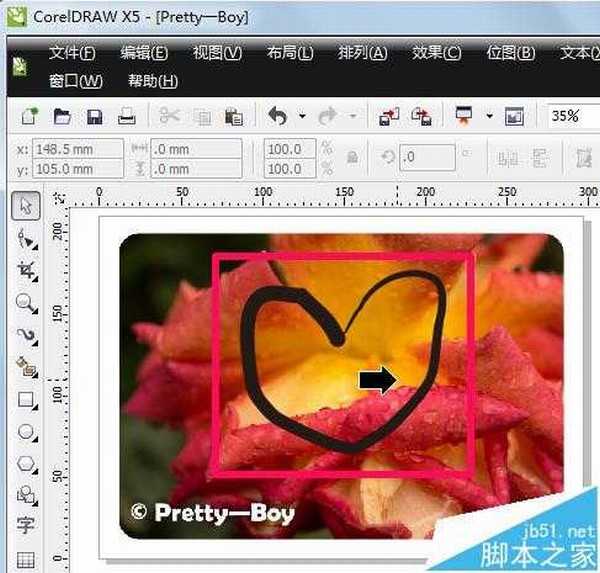Viewport: 600px width, 573px height.
Task: Expand the application launcher dropdown arrow
Action: (x=489, y=117)
